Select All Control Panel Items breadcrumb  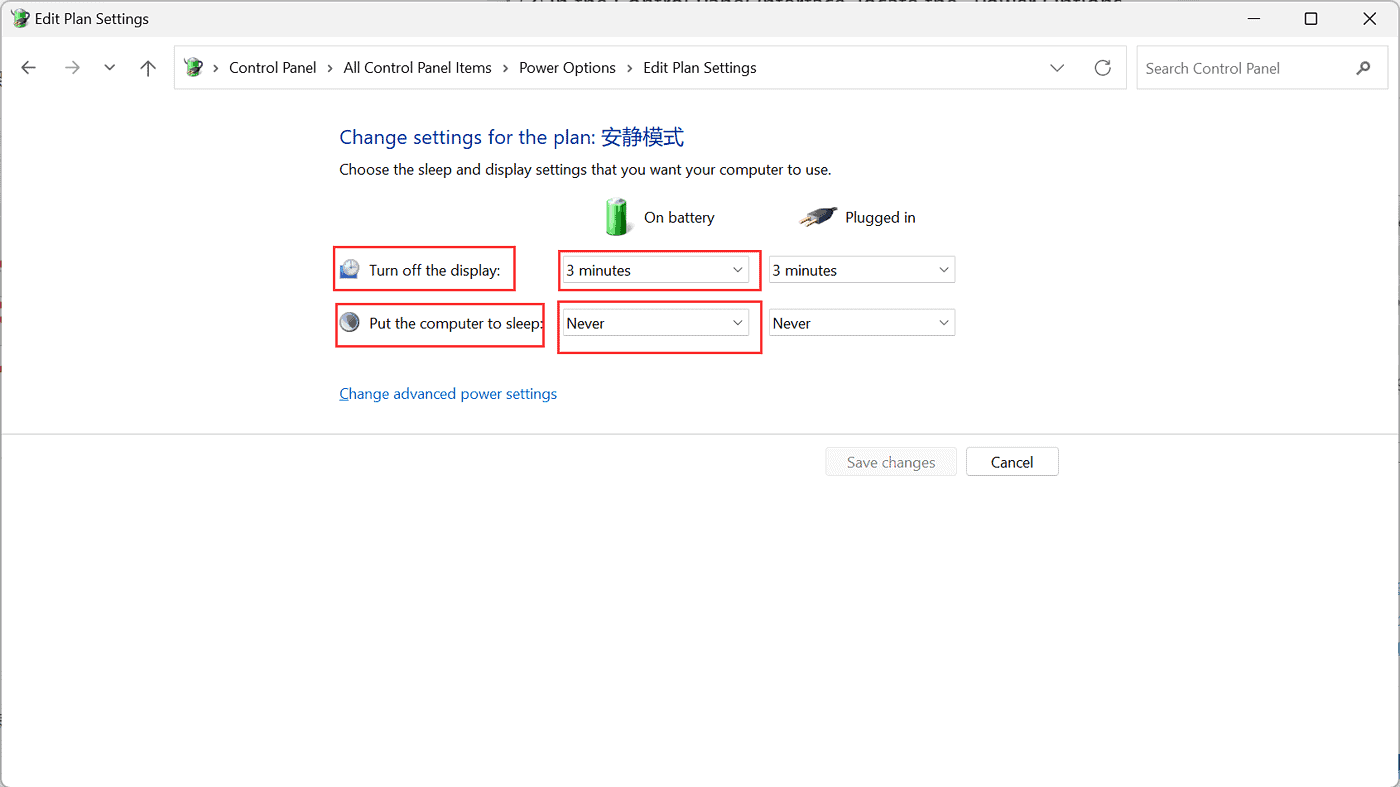tap(417, 68)
